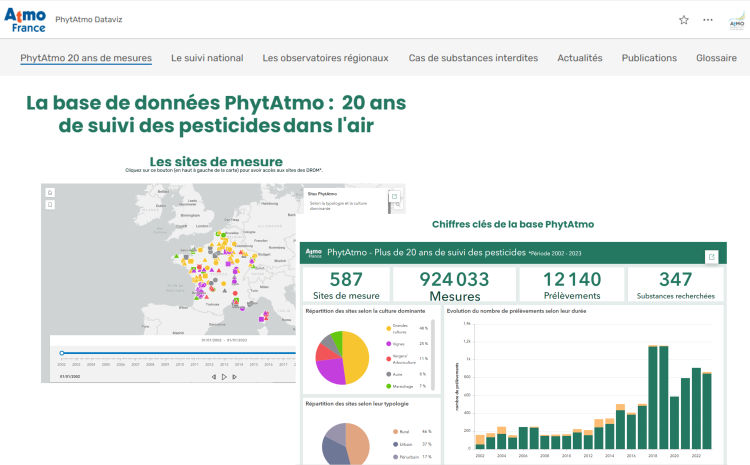750x465 pixels.
Task: Toggle the Vignes purple legend swatch
Action: (x=388, y=343)
